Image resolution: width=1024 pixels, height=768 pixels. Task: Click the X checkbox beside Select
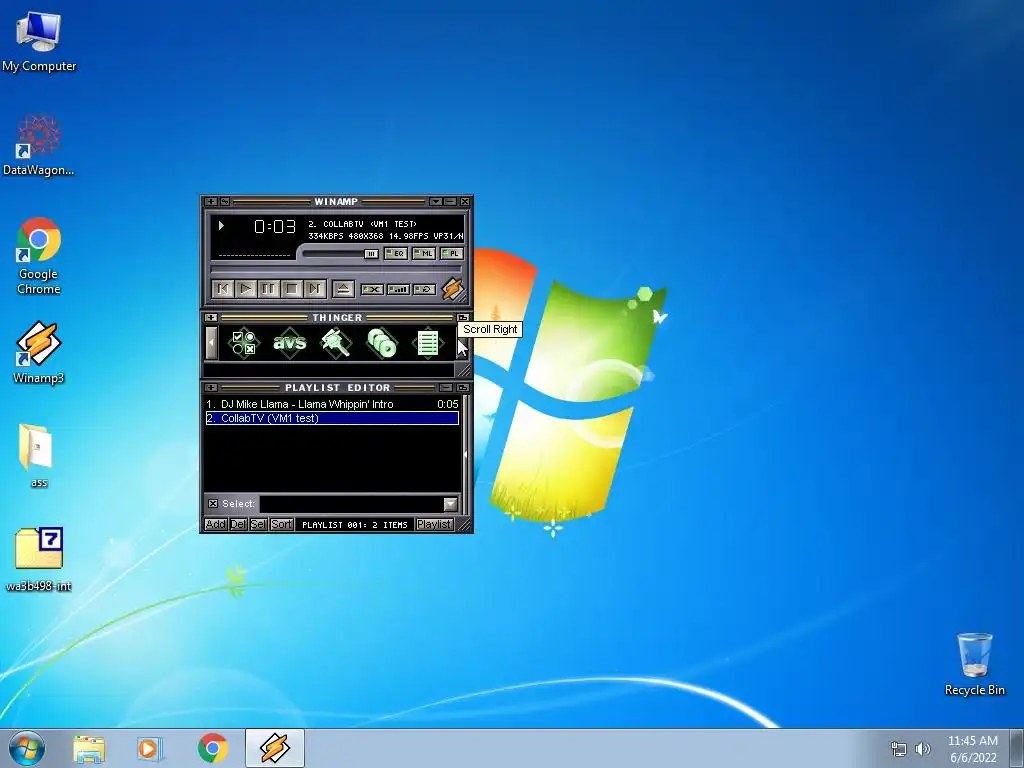click(x=213, y=504)
